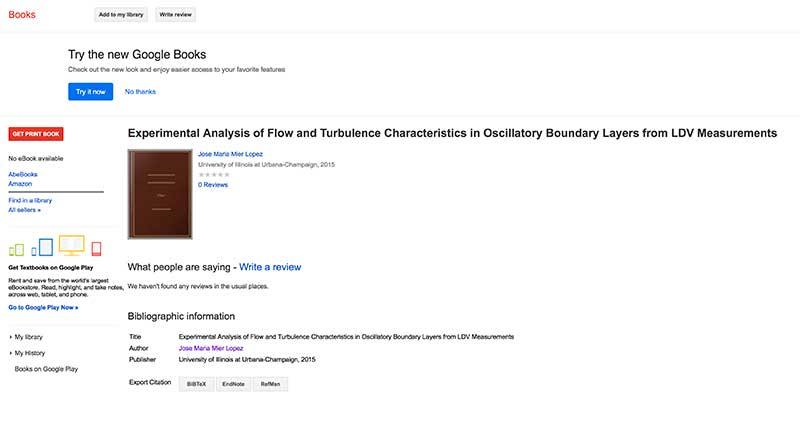Click the Try it now button

[x=91, y=92]
